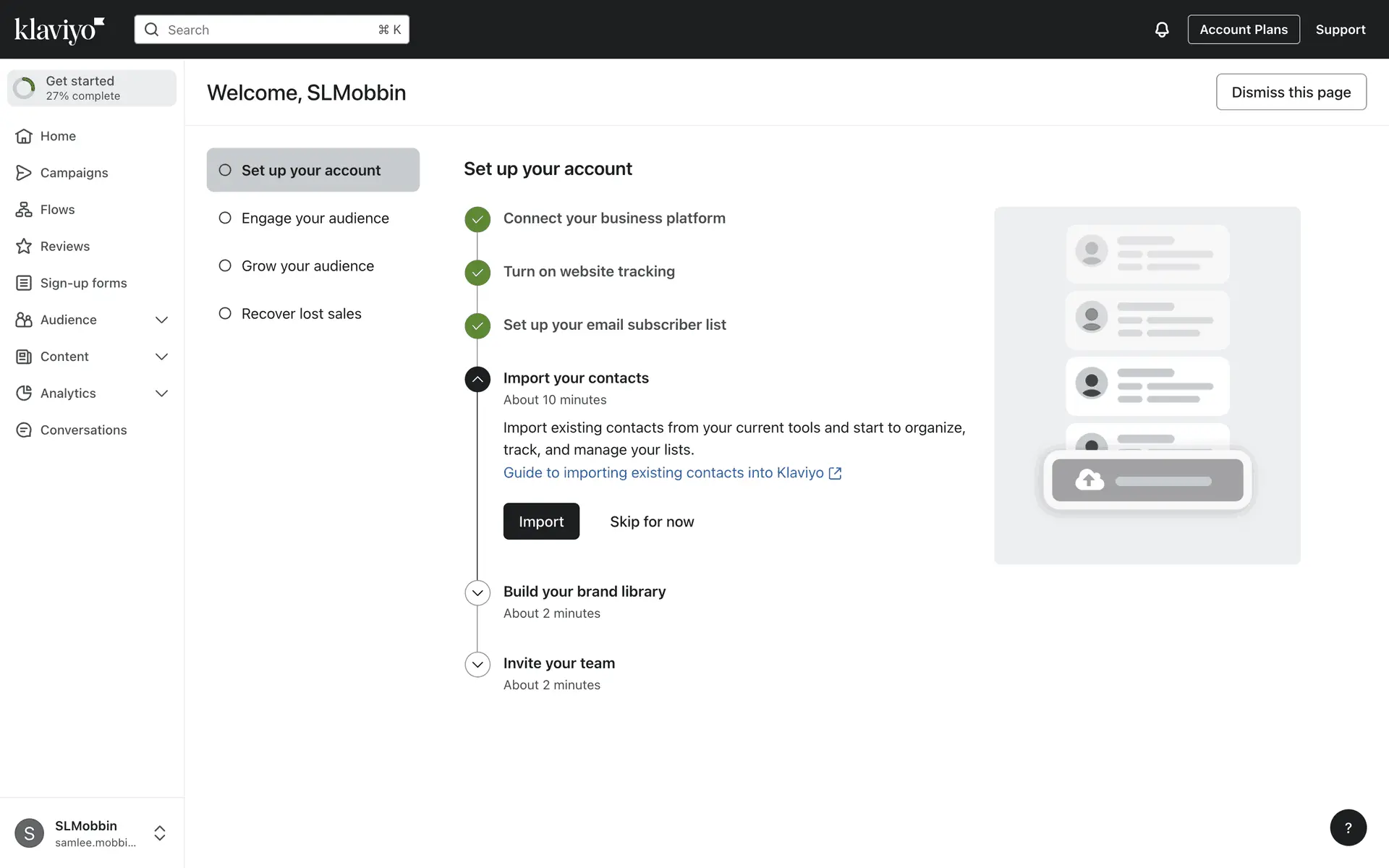The height and width of the screenshot is (868, 1389).
Task: Click the Get started progress indicator
Action: [92, 88]
